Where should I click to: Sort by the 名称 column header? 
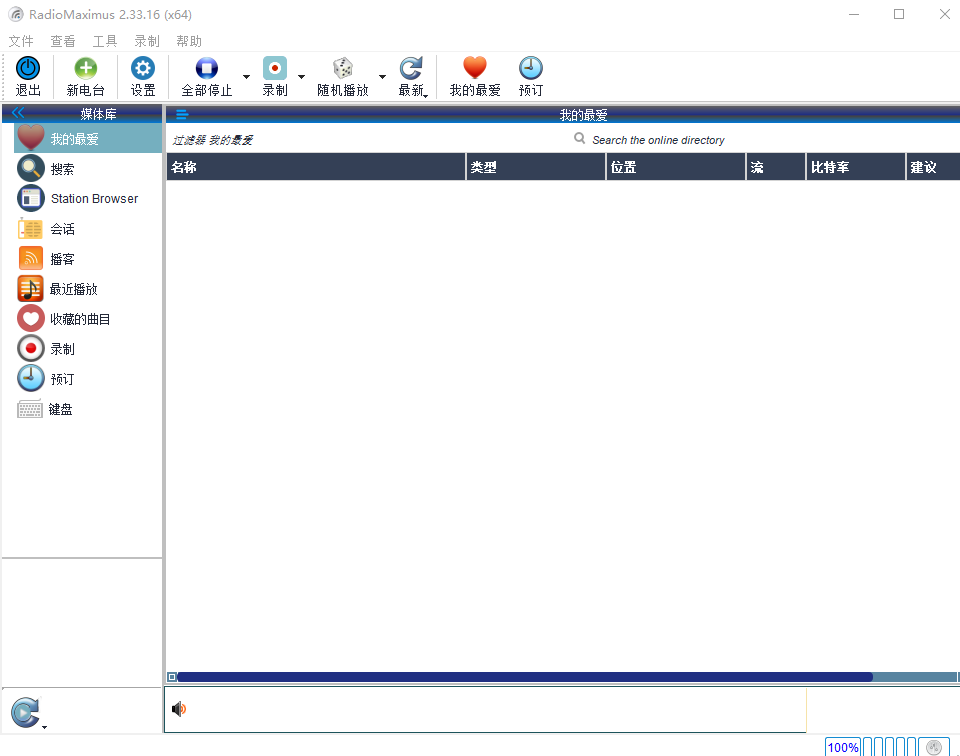pyautogui.click(x=316, y=167)
